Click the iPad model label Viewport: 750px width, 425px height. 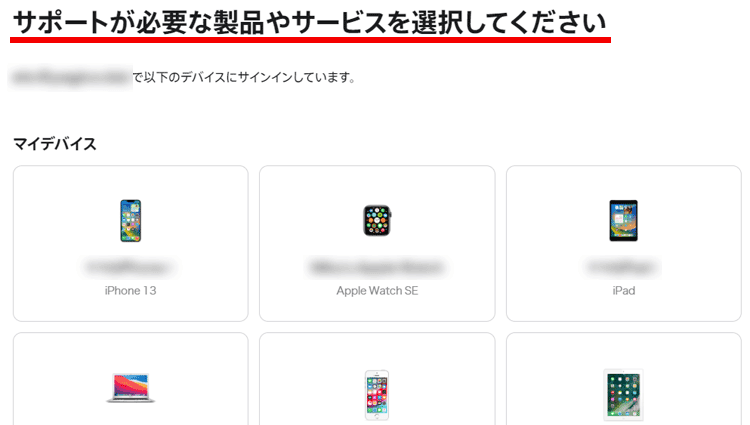coord(624,291)
